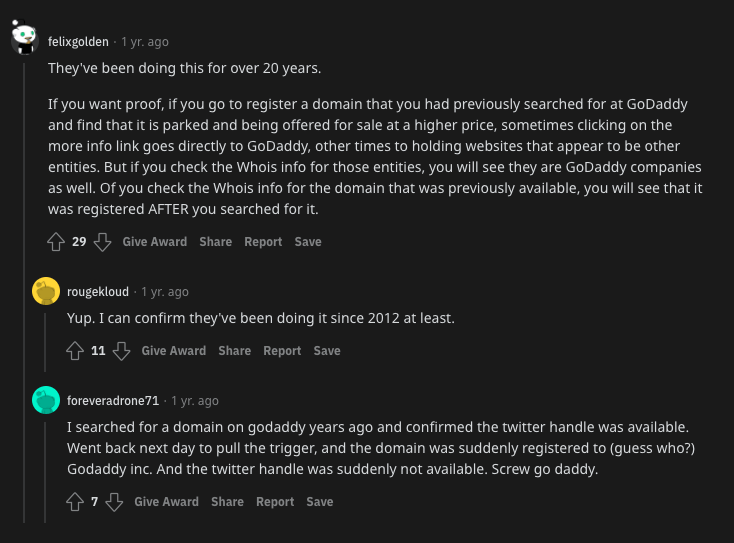Collapse felixgolden's comment thread line

24,293
